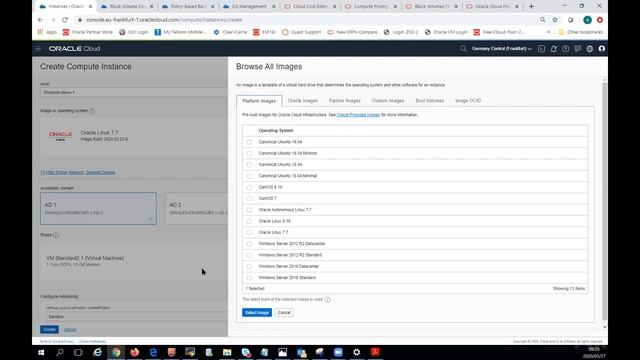Bookmark this page with star icon
The height and width of the screenshot is (360, 640).
[x=555, y=20]
